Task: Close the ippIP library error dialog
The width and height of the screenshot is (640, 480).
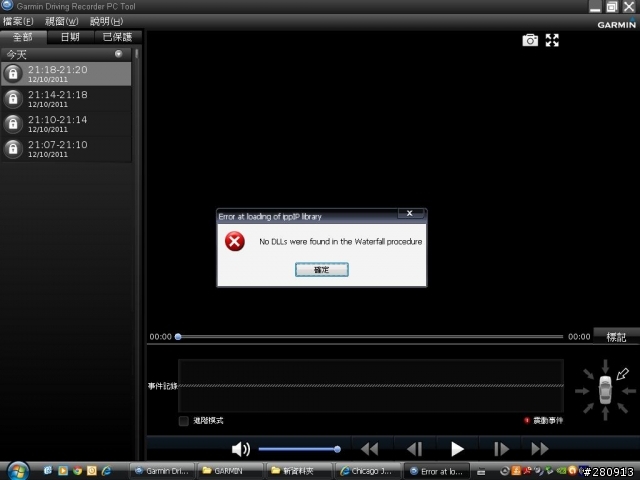Action: tap(410, 213)
